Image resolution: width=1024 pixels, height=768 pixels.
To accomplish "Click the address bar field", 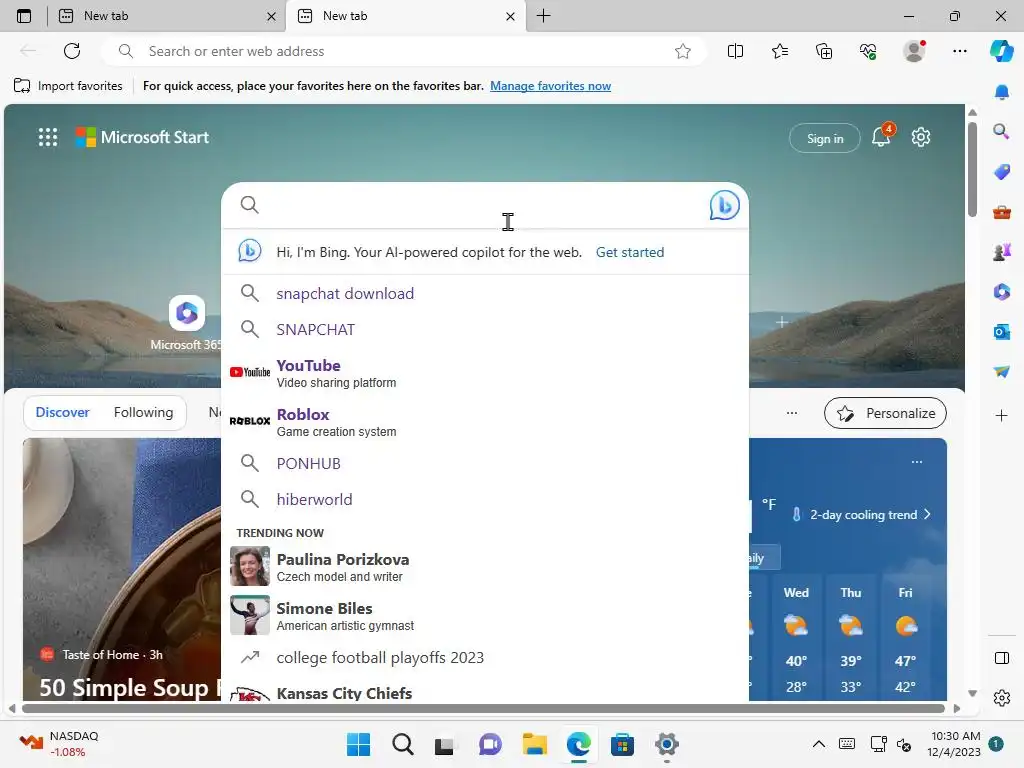I will click(403, 51).
